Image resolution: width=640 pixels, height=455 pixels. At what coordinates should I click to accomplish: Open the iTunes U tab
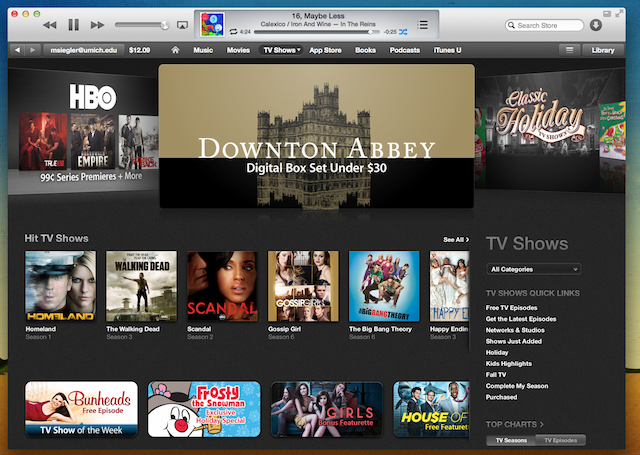[x=447, y=50]
